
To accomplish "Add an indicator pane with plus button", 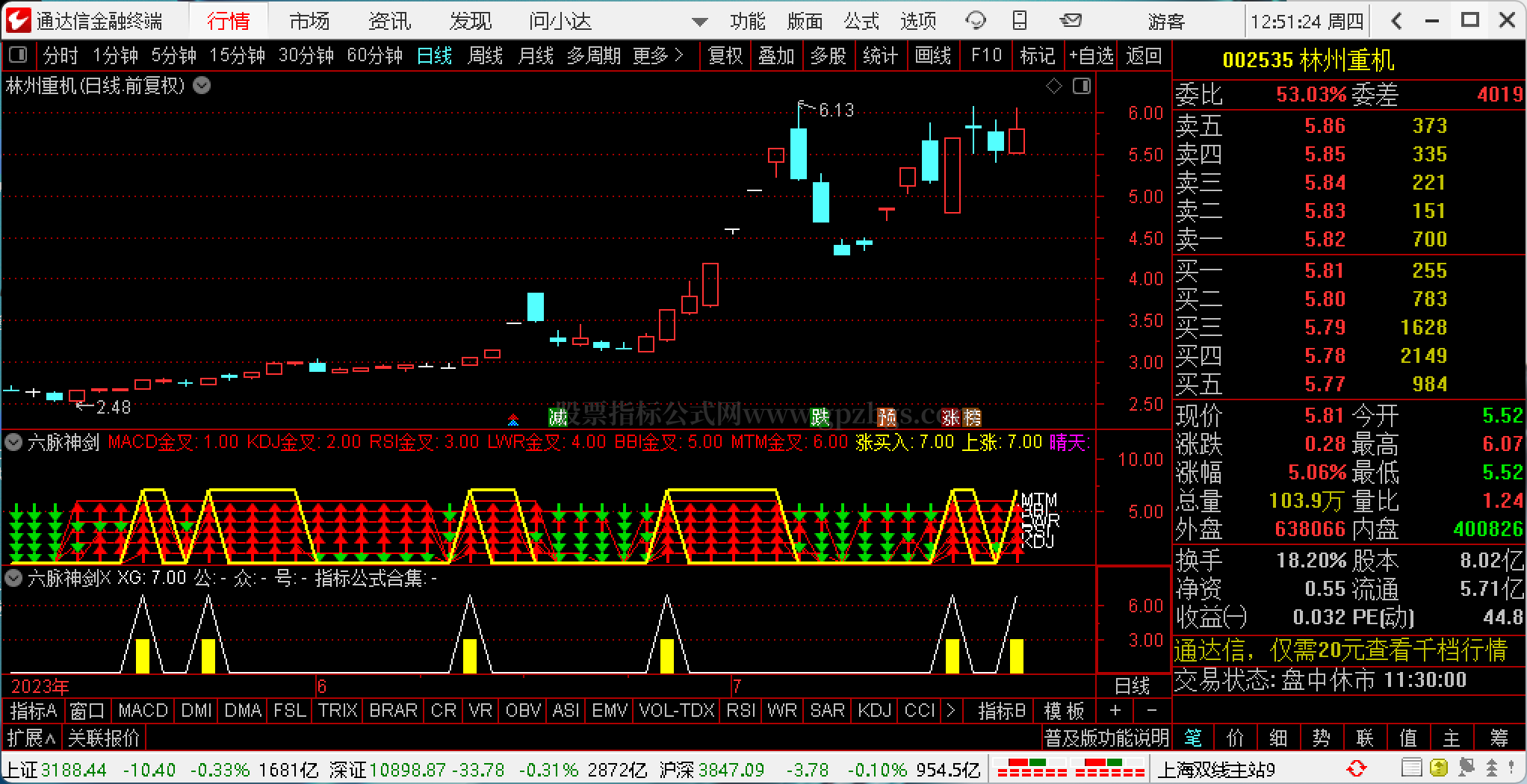I will 1115,710.
